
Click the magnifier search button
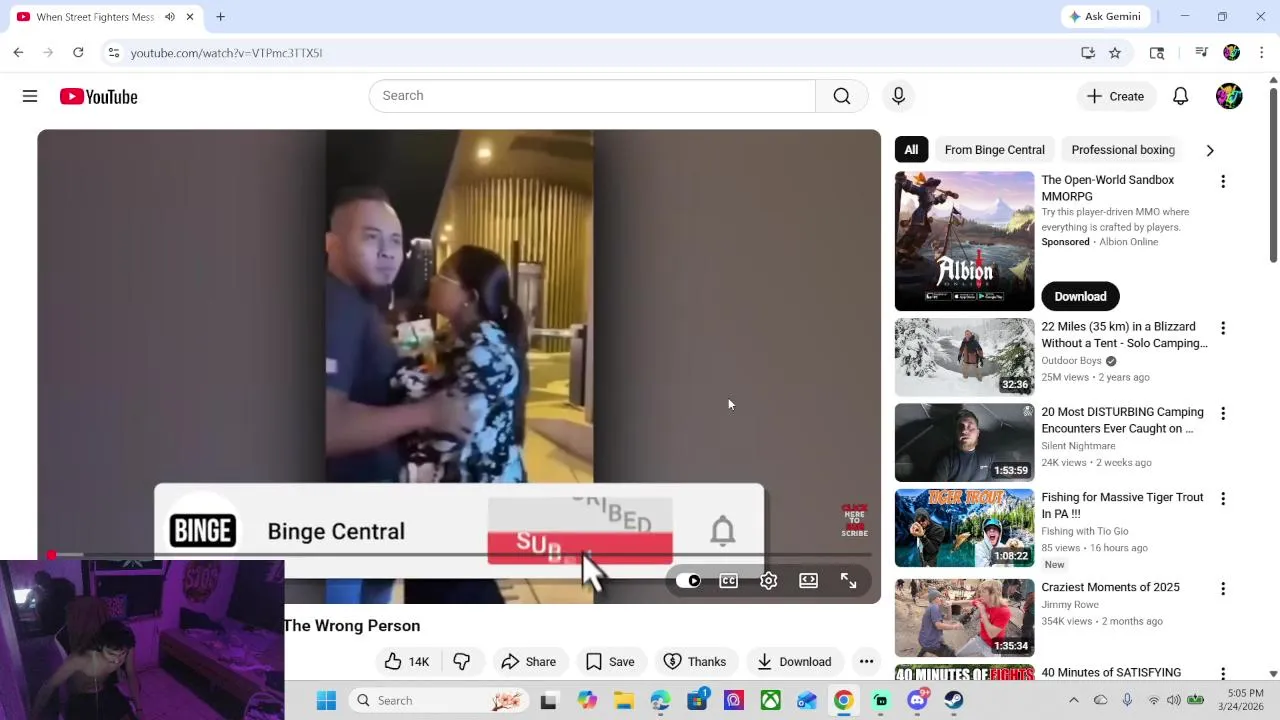(842, 96)
